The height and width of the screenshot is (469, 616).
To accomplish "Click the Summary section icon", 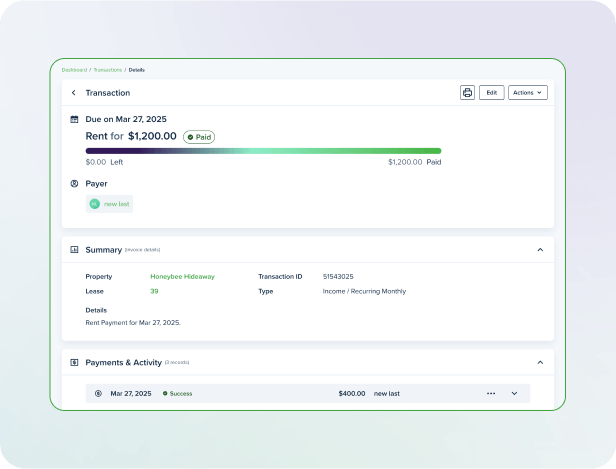I will (74, 249).
